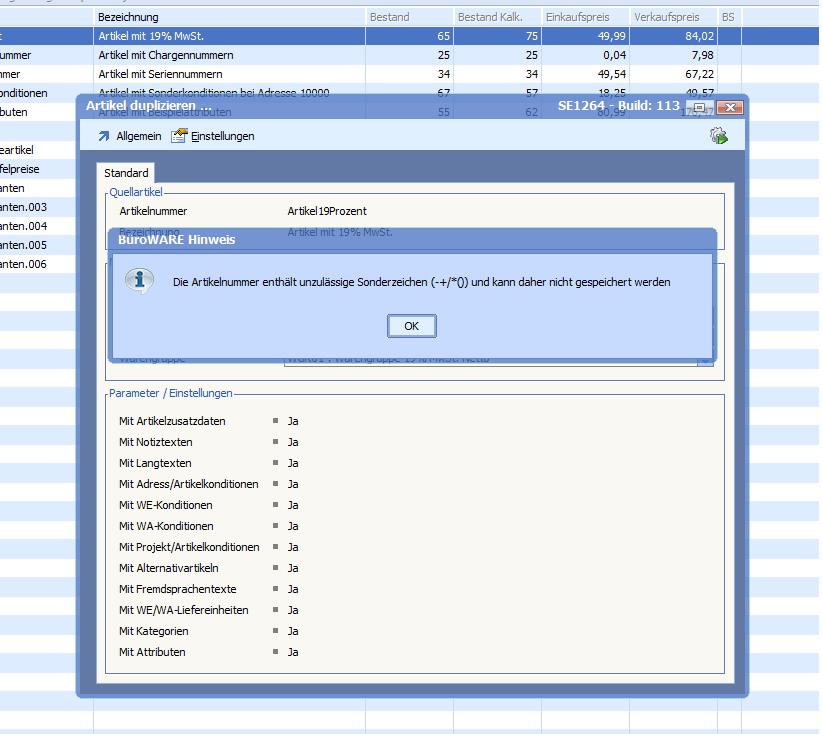Open the Allgemein menu
Viewport: 822px width, 734px height.
(x=138, y=136)
